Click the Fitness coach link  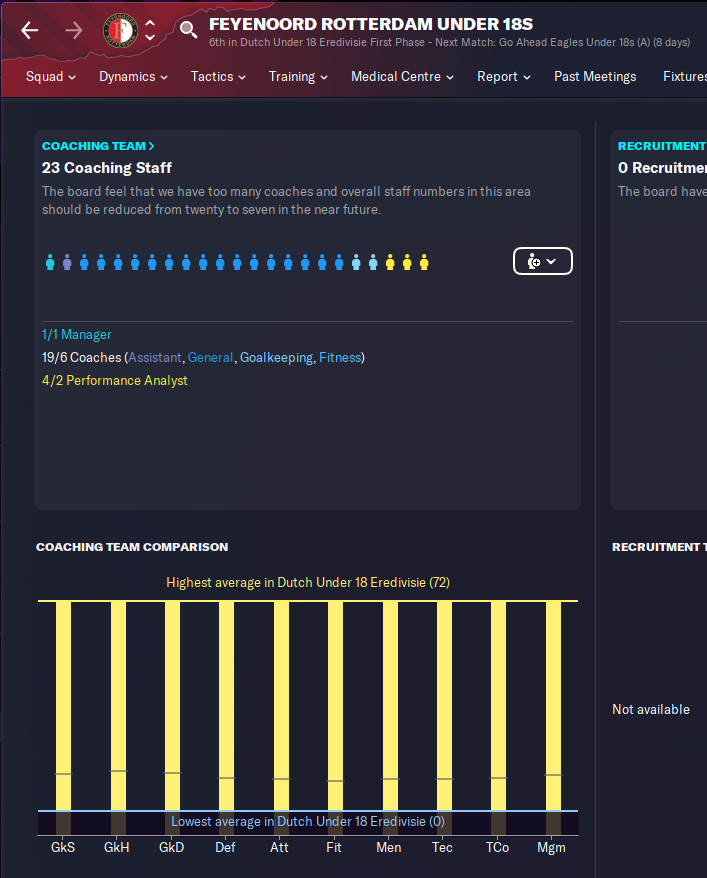coord(340,357)
